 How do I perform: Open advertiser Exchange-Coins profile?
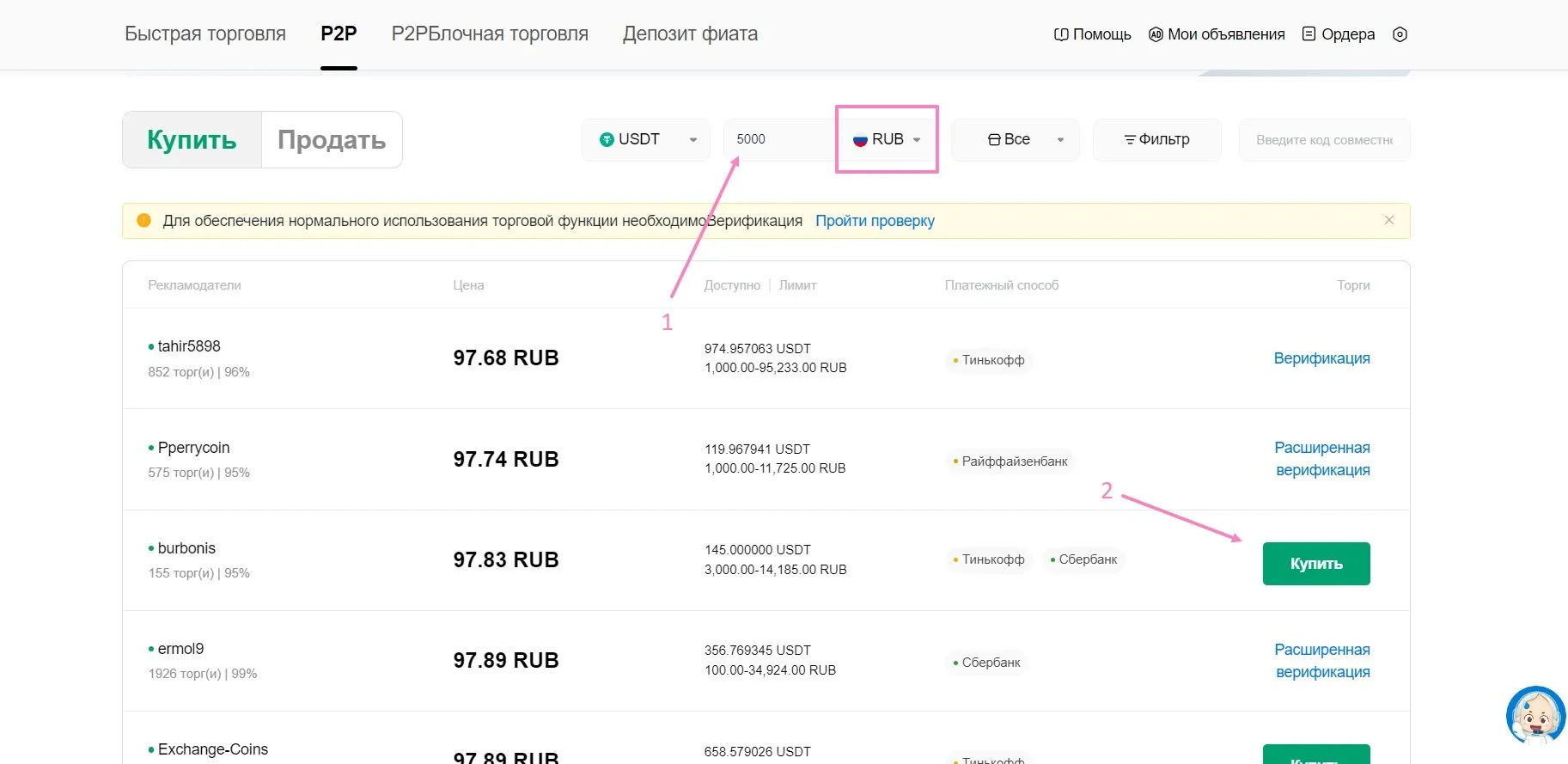(213, 749)
